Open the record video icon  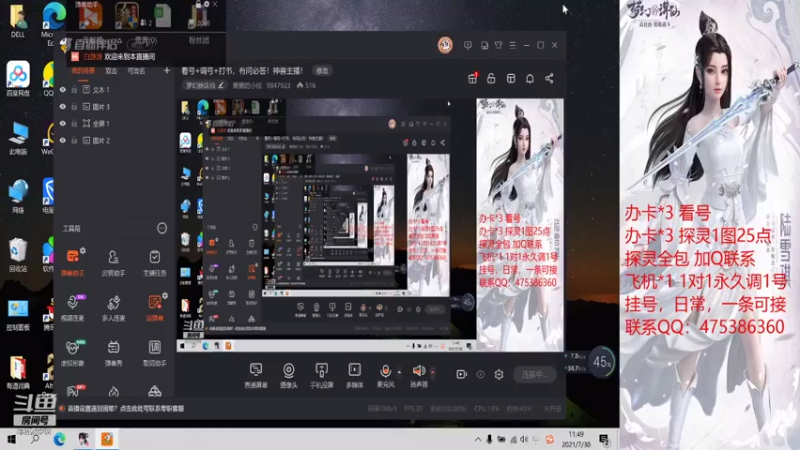coord(461,374)
